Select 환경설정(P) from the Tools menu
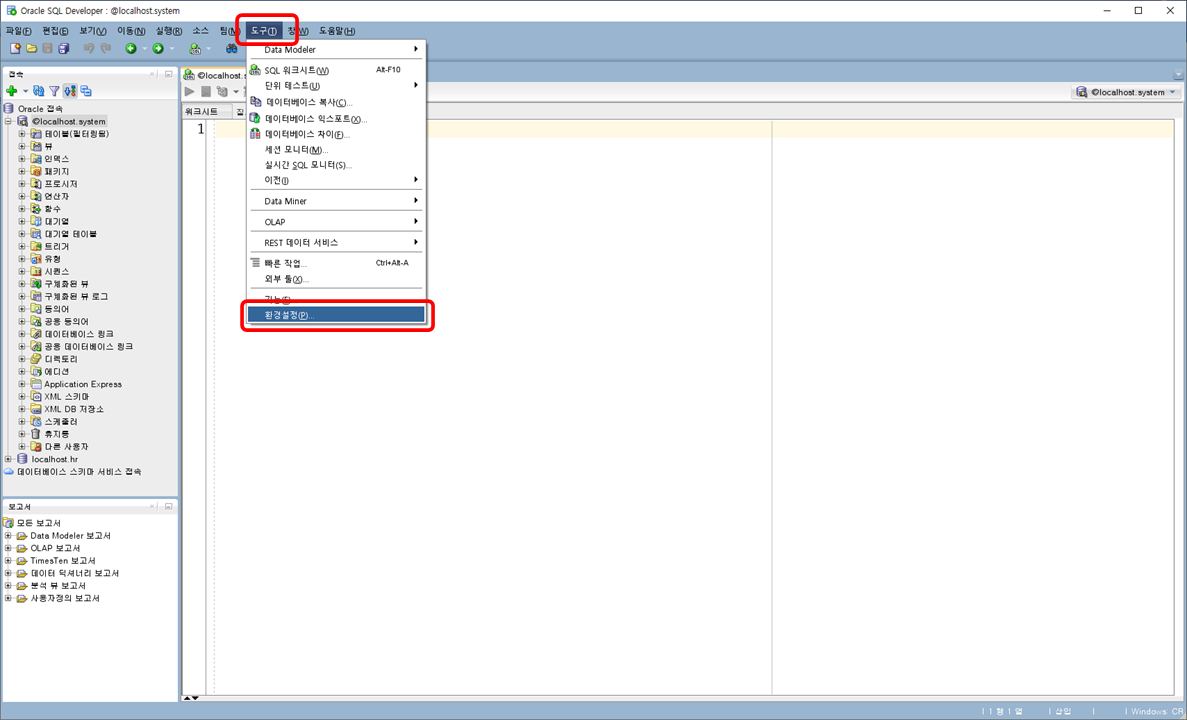This screenshot has height=720, width=1187. [x=337, y=315]
